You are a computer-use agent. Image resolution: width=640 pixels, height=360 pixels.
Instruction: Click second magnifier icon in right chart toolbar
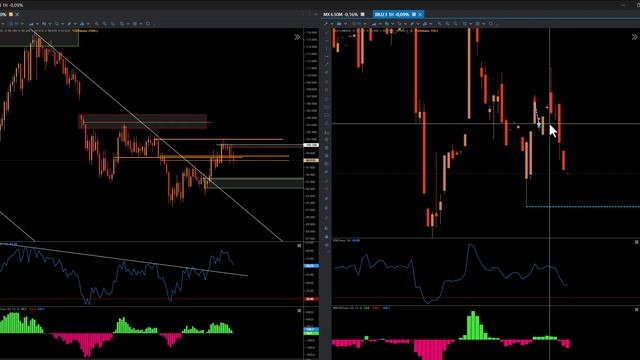click(x=447, y=24)
